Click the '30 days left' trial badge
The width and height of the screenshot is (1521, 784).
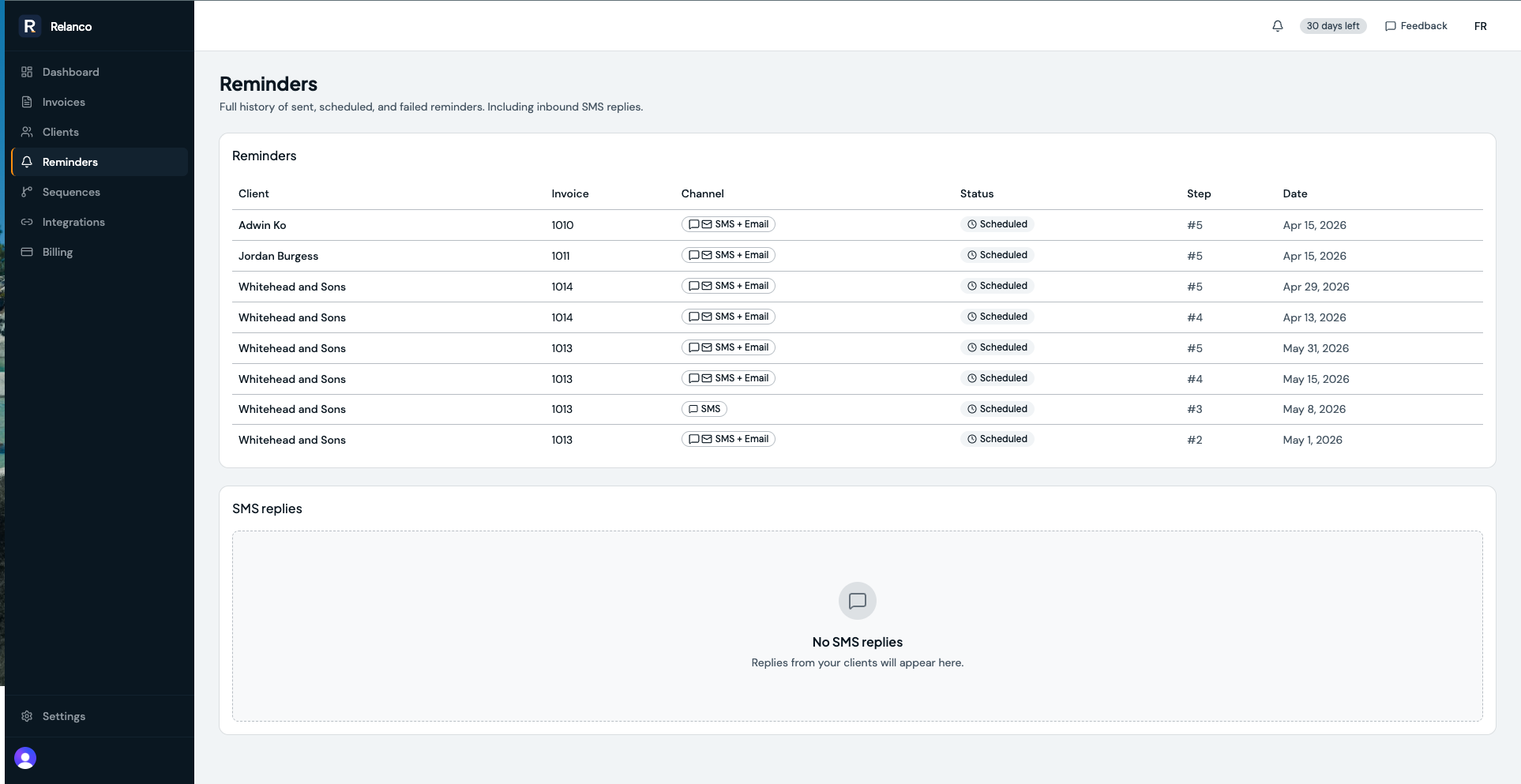[x=1333, y=26]
